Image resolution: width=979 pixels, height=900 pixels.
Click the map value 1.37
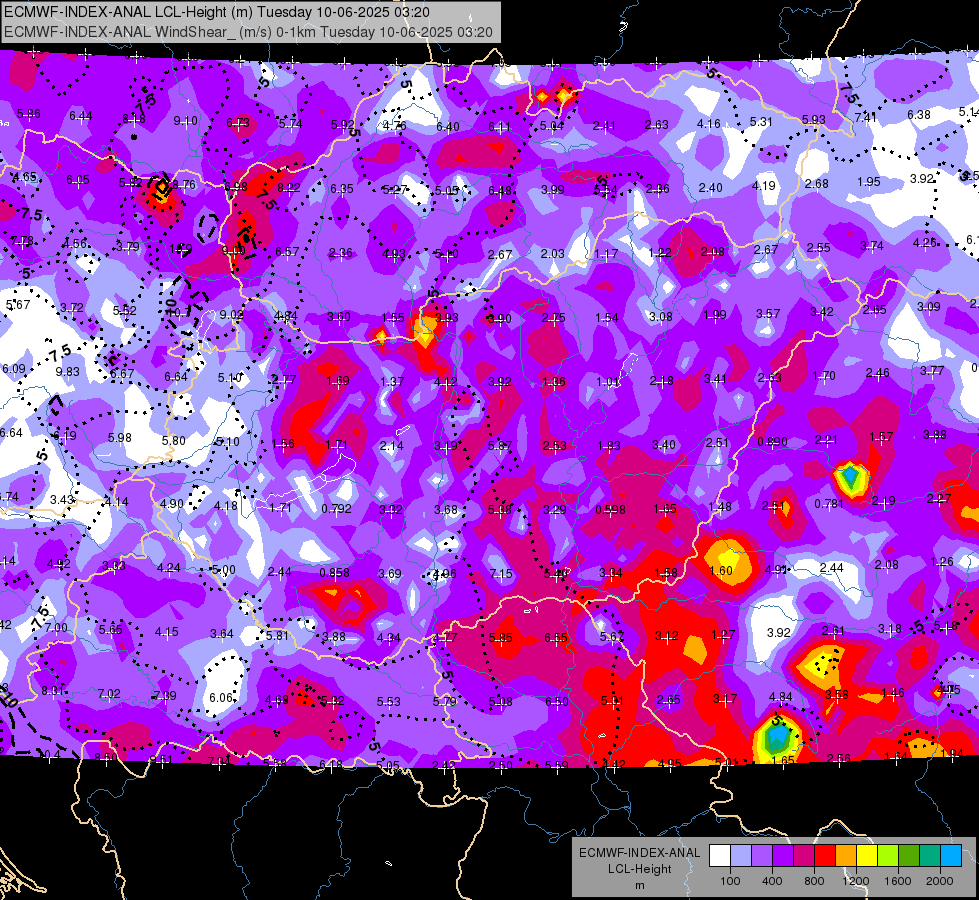392,381
